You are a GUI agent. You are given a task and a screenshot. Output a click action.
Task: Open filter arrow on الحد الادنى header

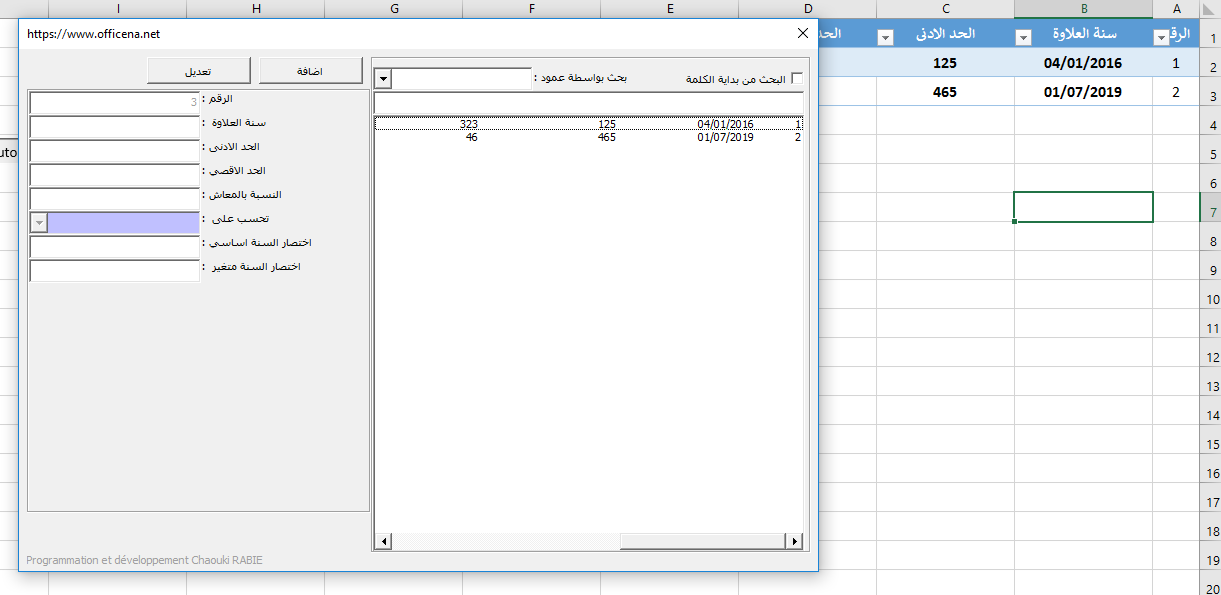[885, 38]
